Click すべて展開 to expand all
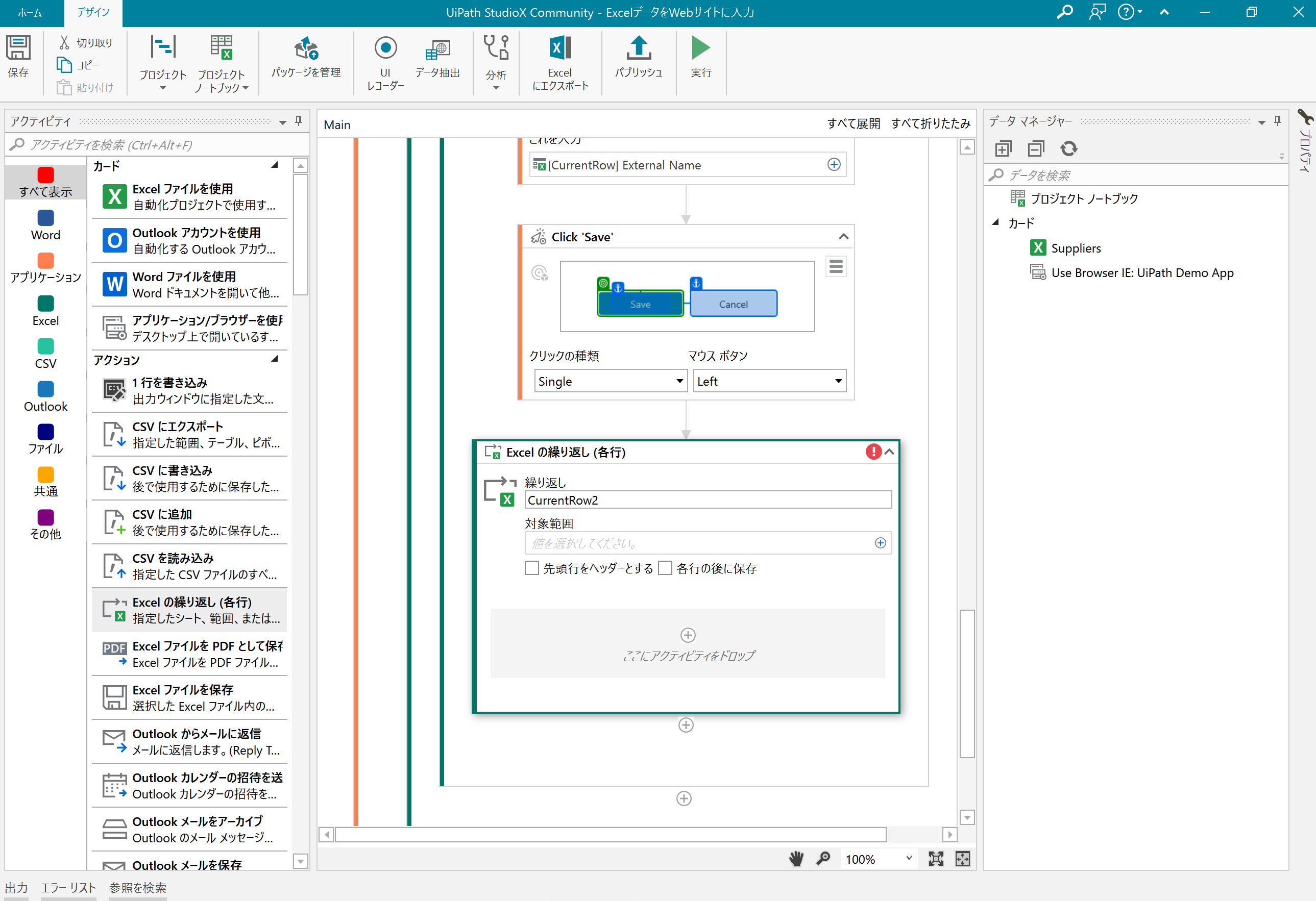The width and height of the screenshot is (1316, 901). point(854,123)
